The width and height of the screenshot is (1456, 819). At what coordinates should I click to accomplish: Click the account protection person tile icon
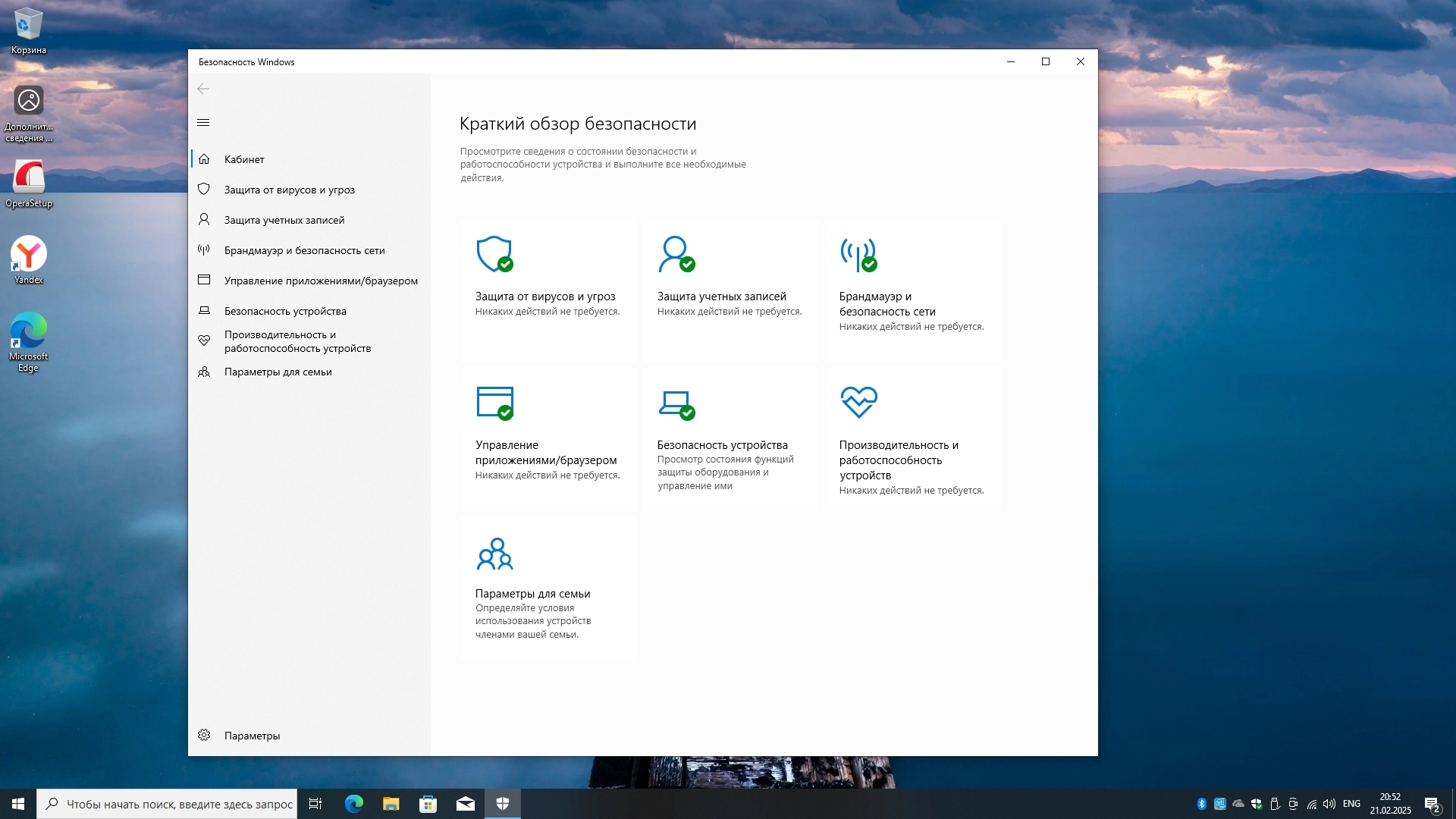(x=675, y=253)
